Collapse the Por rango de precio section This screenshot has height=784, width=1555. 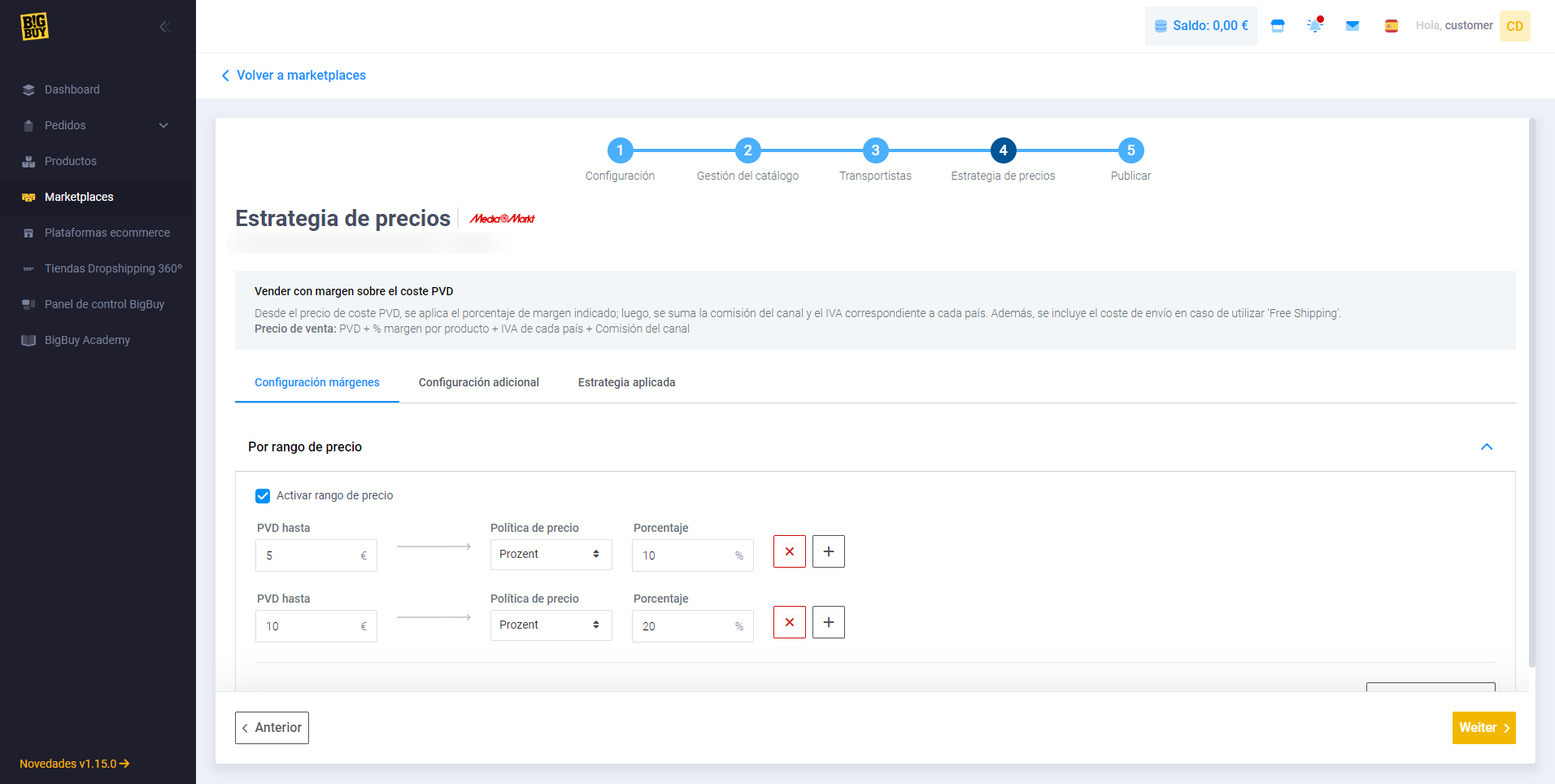click(x=1487, y=446)
